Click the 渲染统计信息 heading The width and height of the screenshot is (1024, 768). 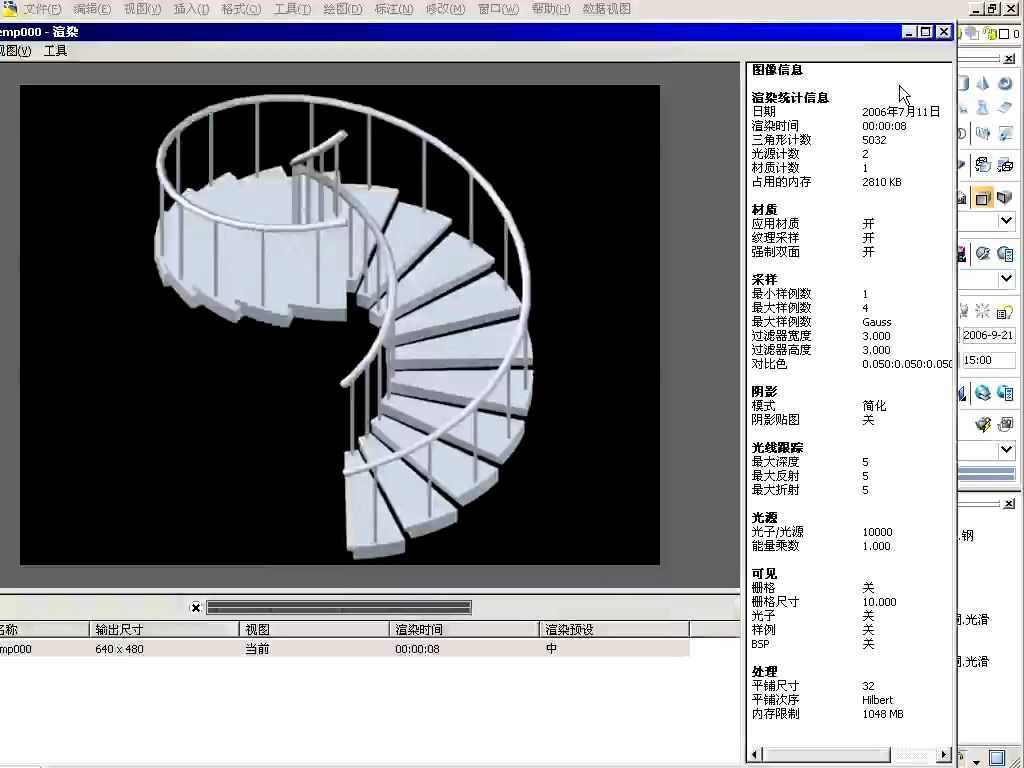point(790,98)
